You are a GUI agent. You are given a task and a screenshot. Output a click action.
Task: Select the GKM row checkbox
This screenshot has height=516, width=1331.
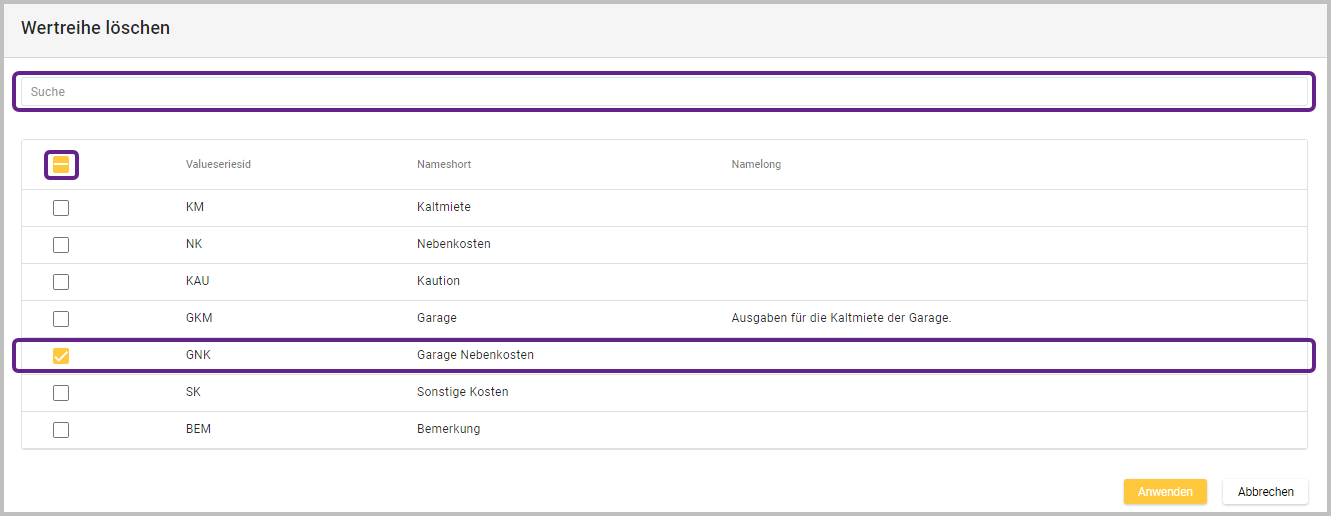click(61, 319)
